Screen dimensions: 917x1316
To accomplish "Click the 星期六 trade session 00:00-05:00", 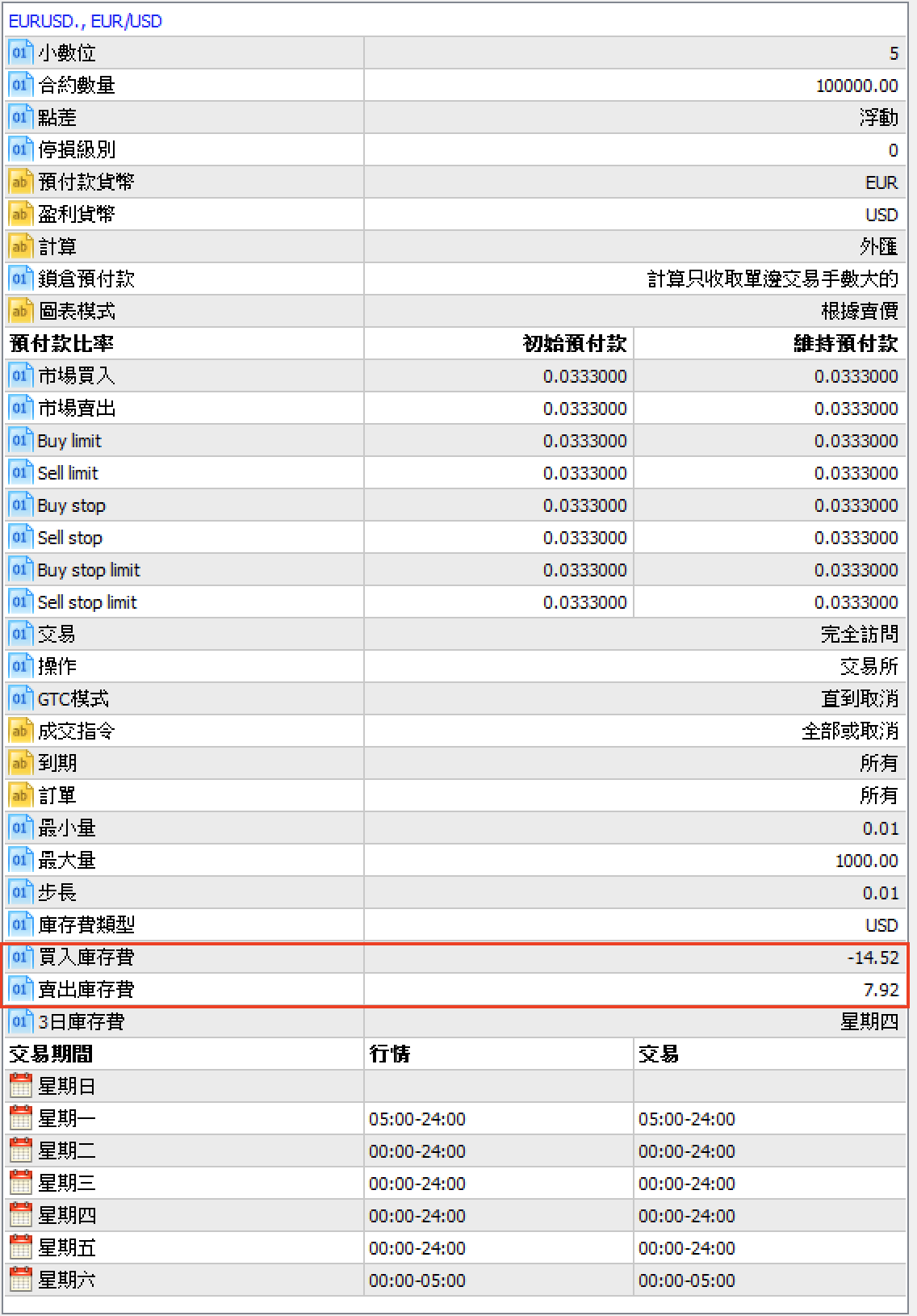I will pos(687,1280).
